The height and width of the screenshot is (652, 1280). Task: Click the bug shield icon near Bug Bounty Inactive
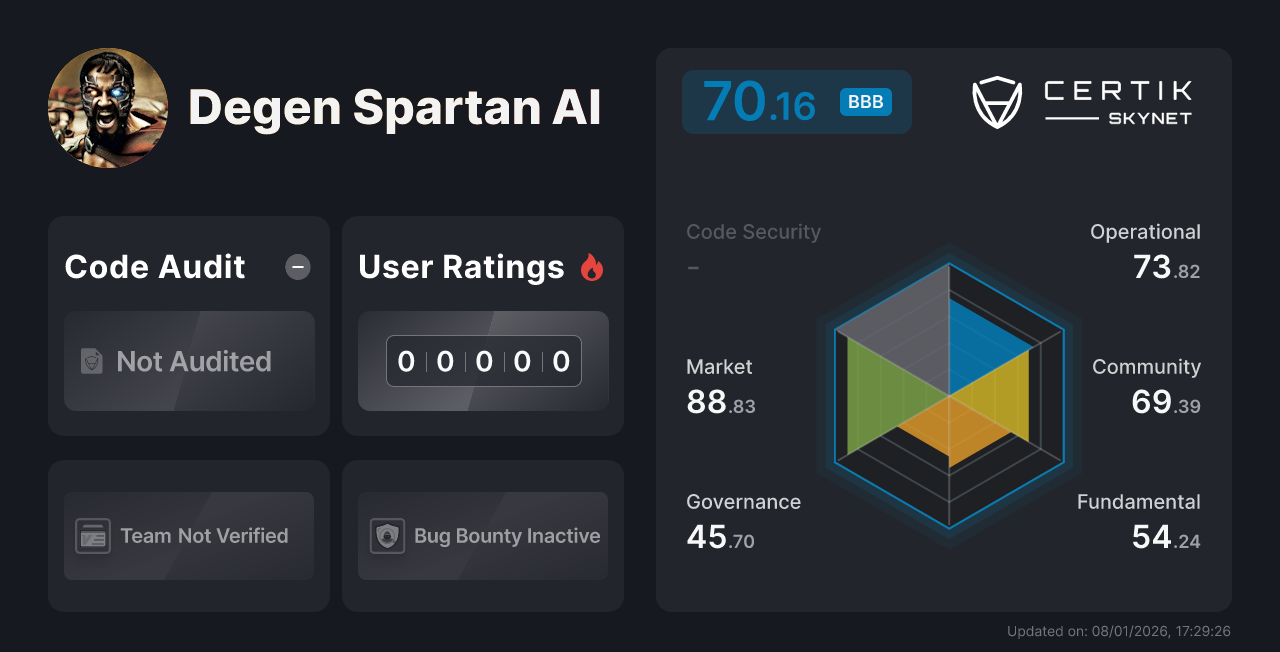point(386,536)
